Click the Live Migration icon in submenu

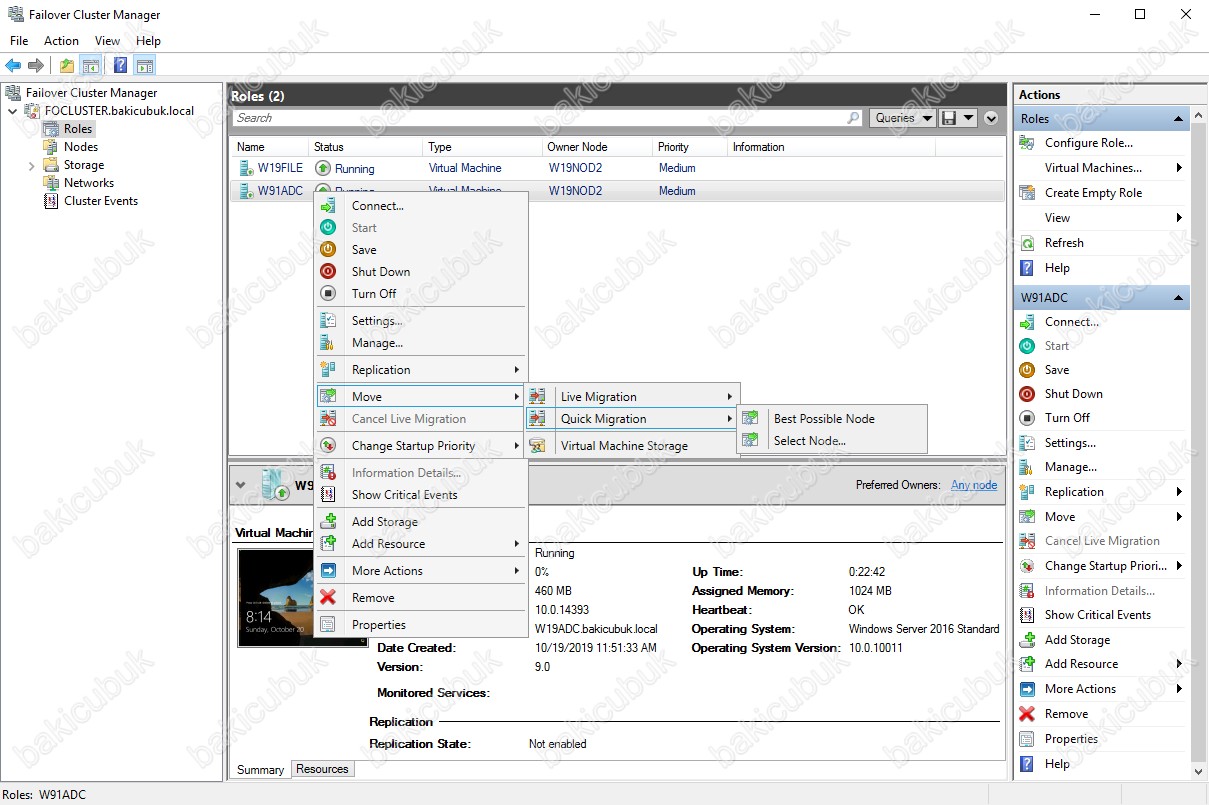click(538, 397)
